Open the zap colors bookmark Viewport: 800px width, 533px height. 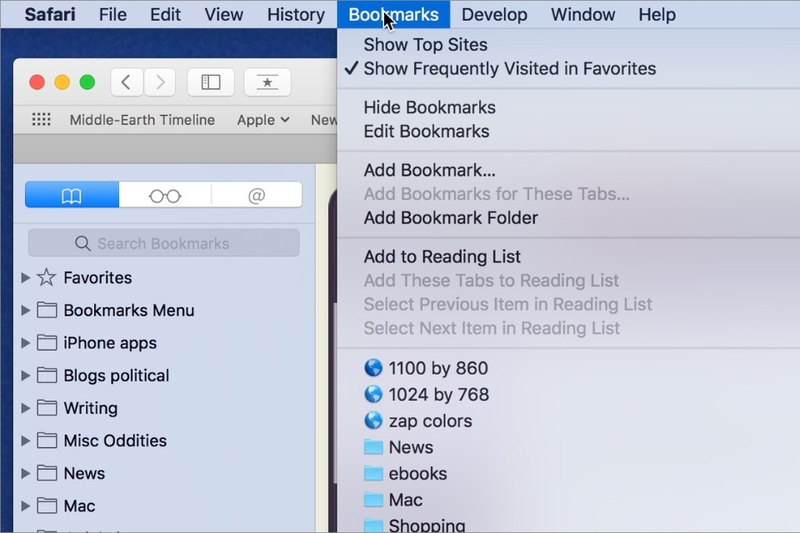coord(431,421)
